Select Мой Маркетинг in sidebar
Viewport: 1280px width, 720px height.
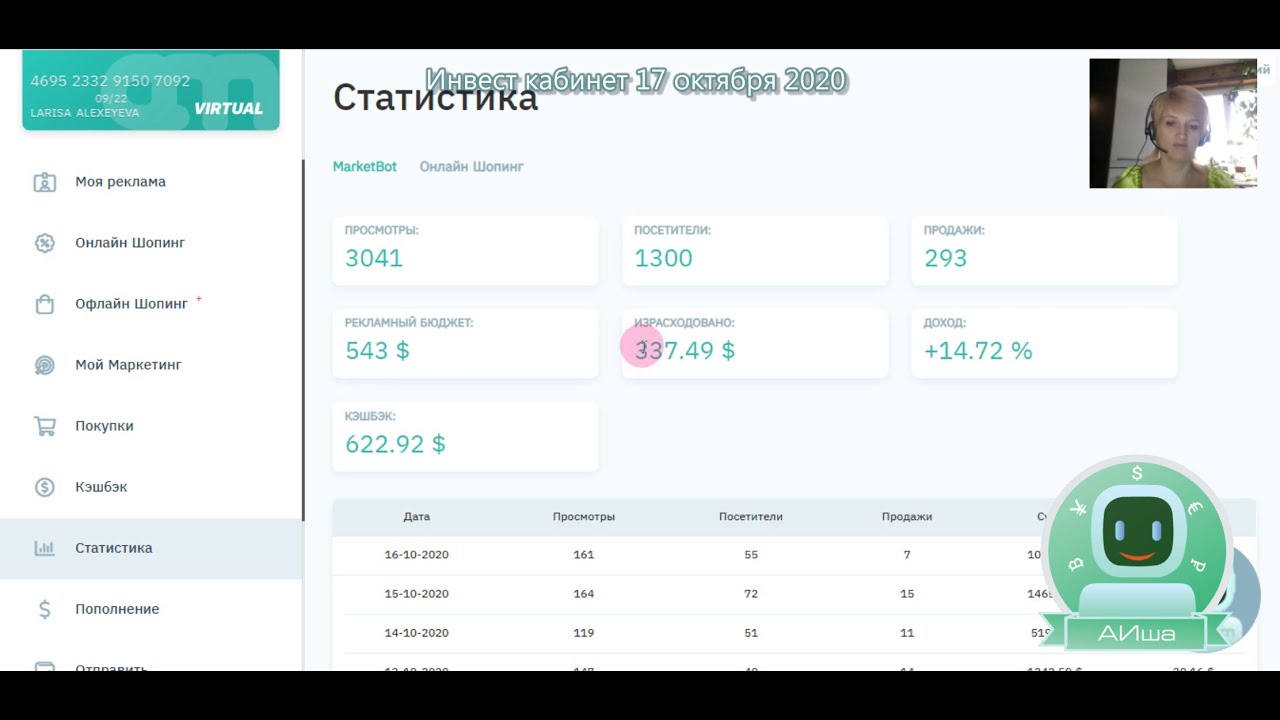(128, 365)
